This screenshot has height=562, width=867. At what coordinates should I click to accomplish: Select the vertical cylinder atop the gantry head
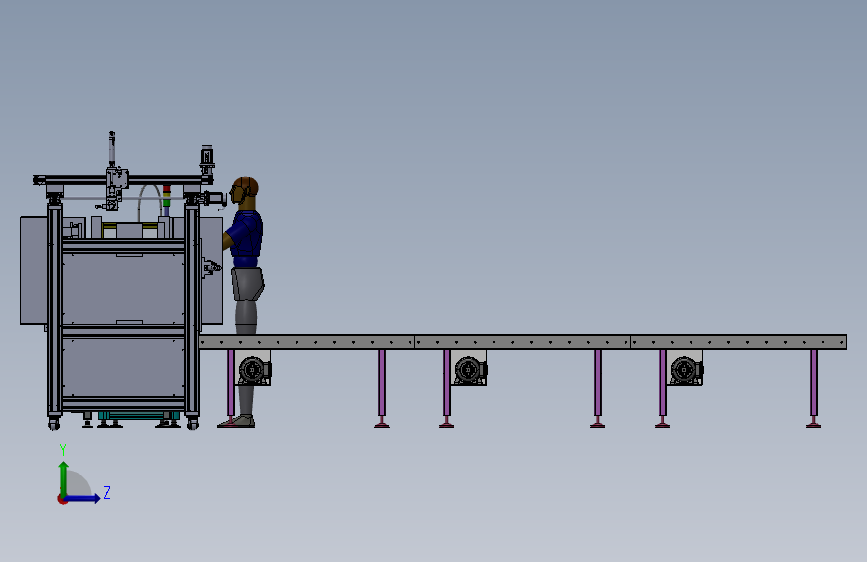coord(112,149)
